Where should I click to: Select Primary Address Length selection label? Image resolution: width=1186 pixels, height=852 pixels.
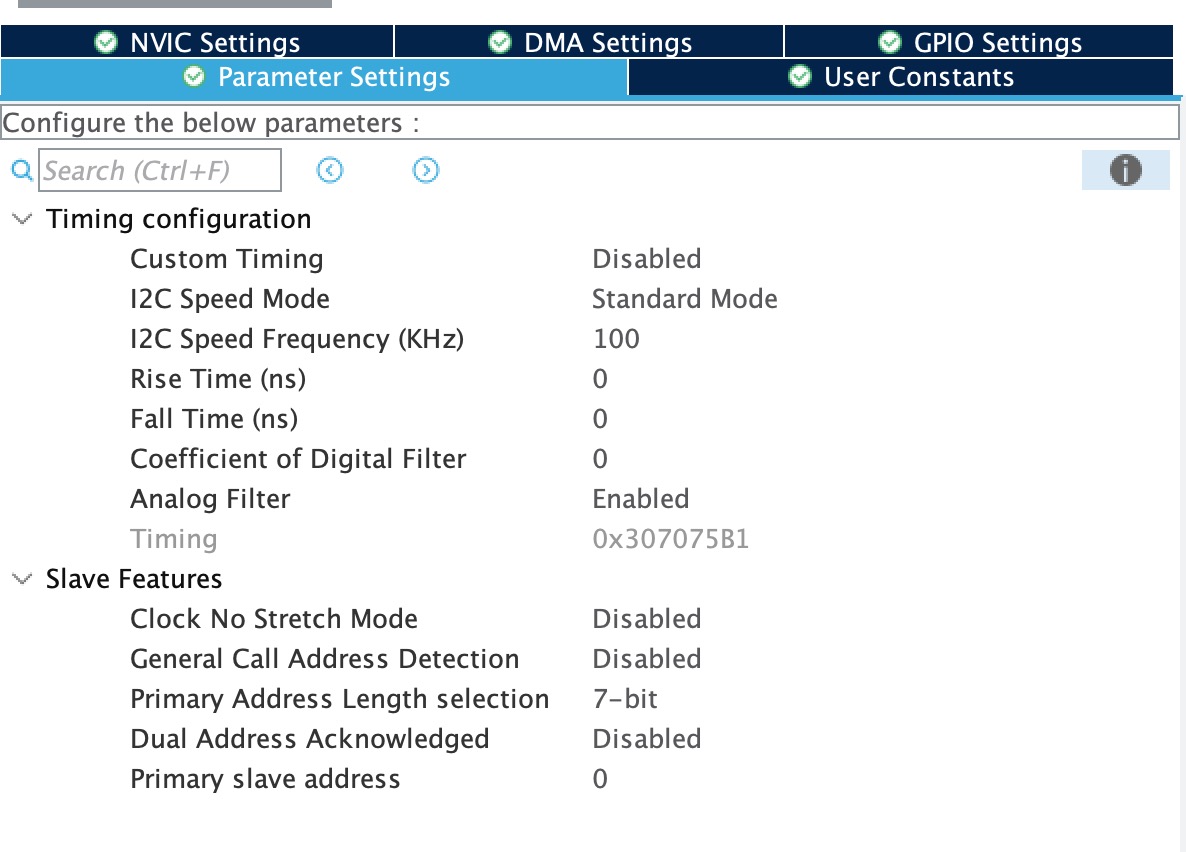(x=340, y=699)
